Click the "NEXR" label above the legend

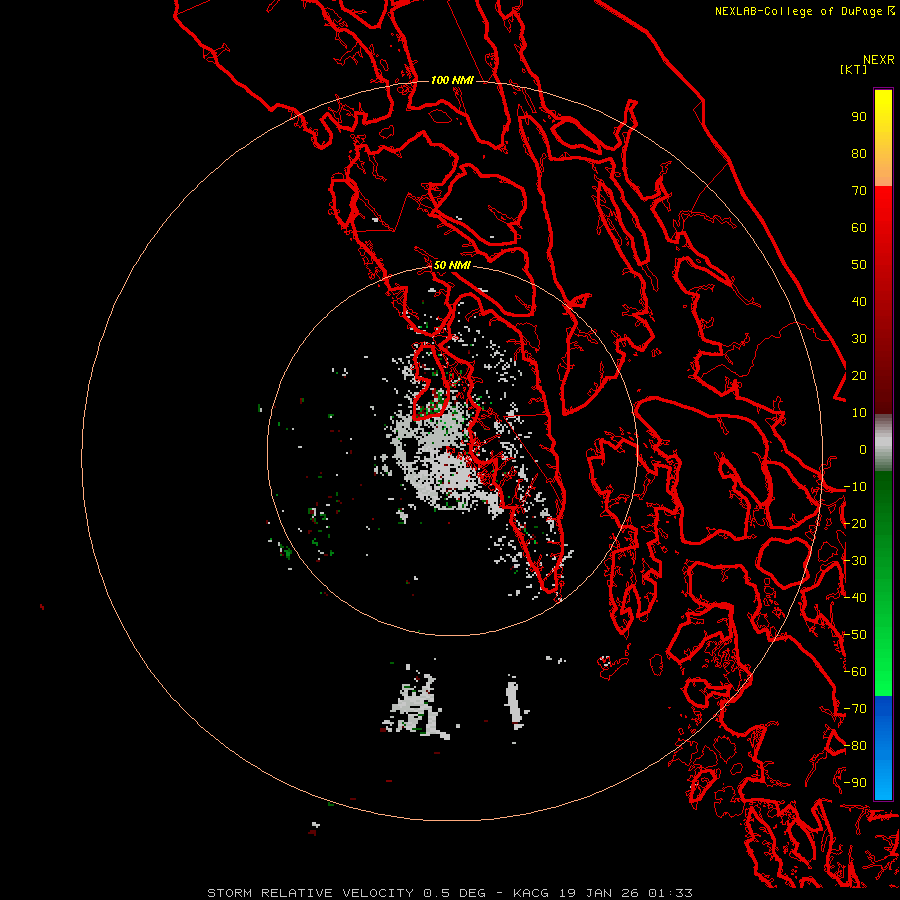pyautogui.click(x=878, y=60)
